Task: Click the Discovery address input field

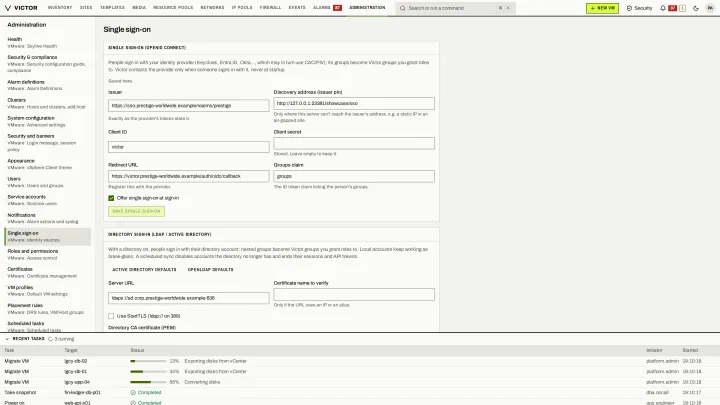Action: click(x=354, y=103)
